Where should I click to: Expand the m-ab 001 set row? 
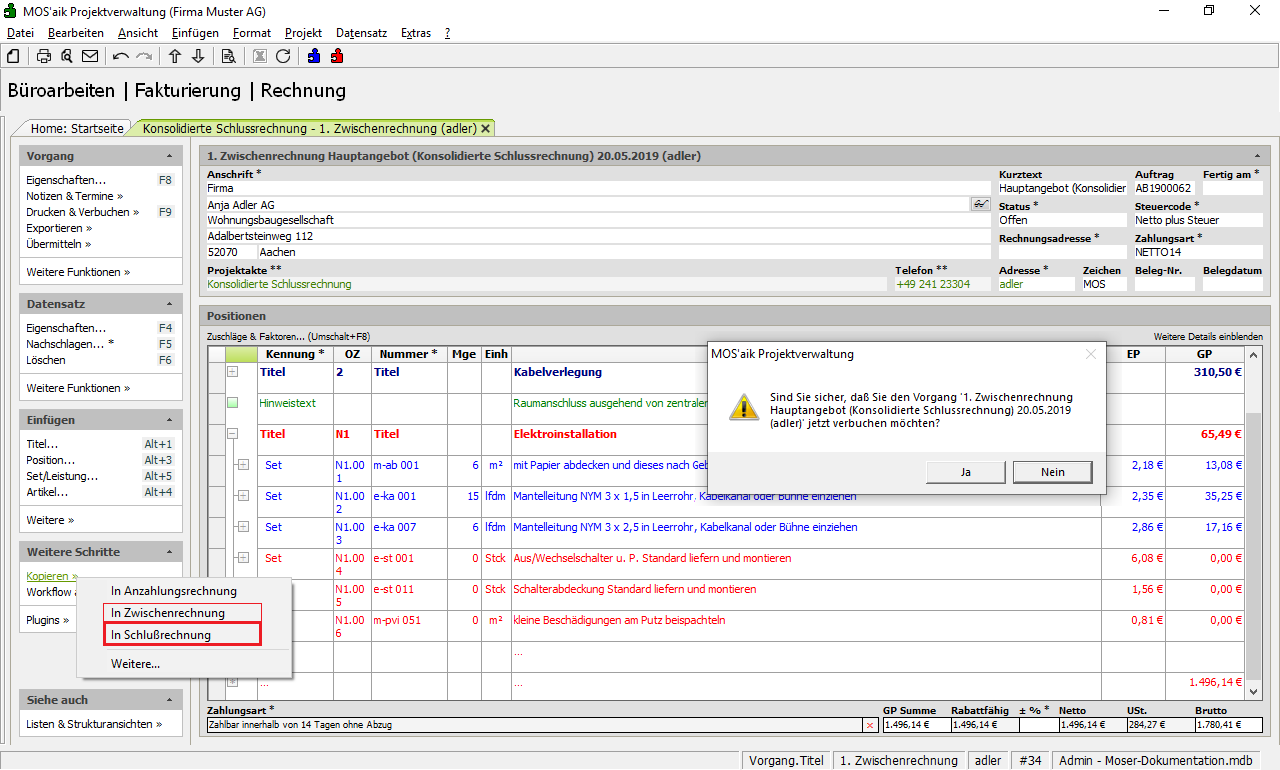243,465
